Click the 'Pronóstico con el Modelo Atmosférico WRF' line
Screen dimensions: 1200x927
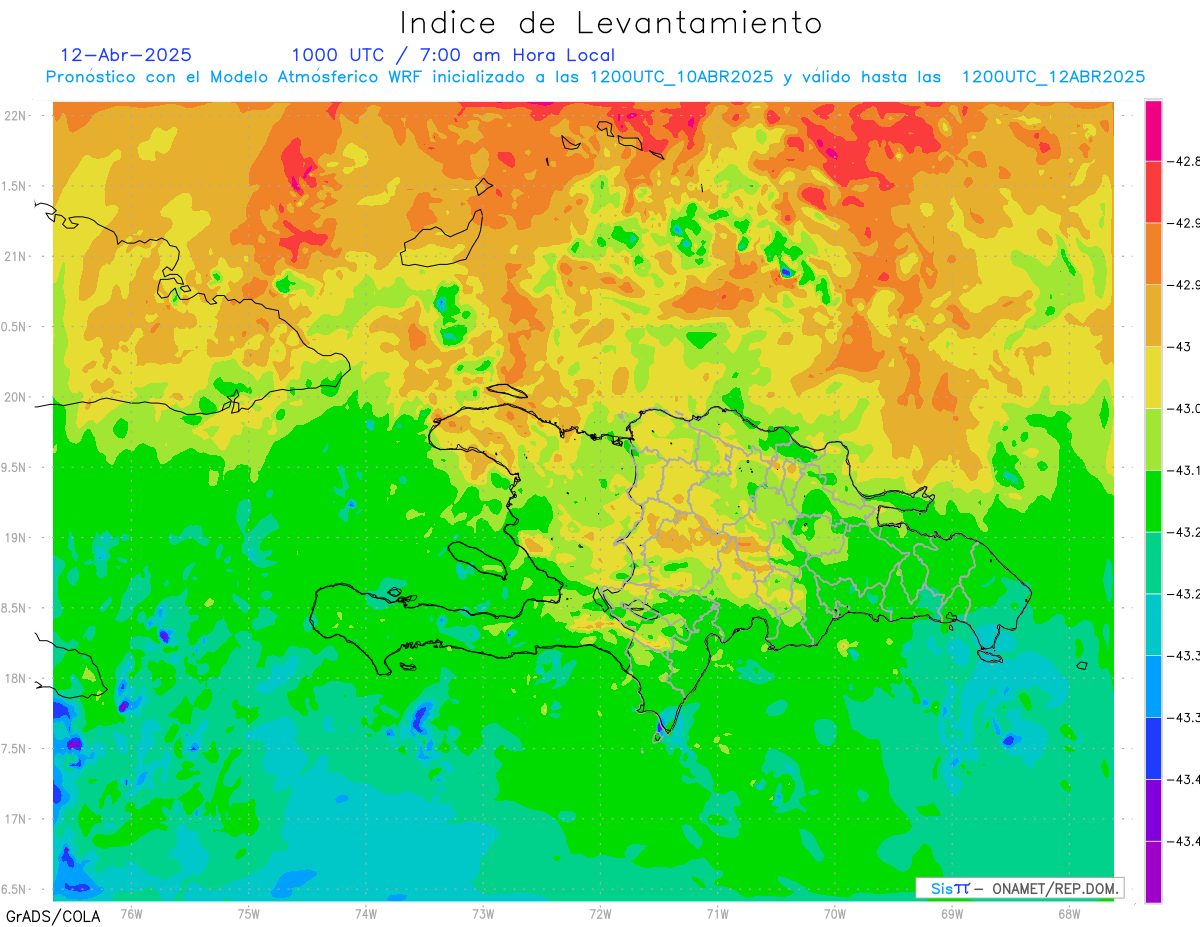pyautogui.click(x=595, y=77)
